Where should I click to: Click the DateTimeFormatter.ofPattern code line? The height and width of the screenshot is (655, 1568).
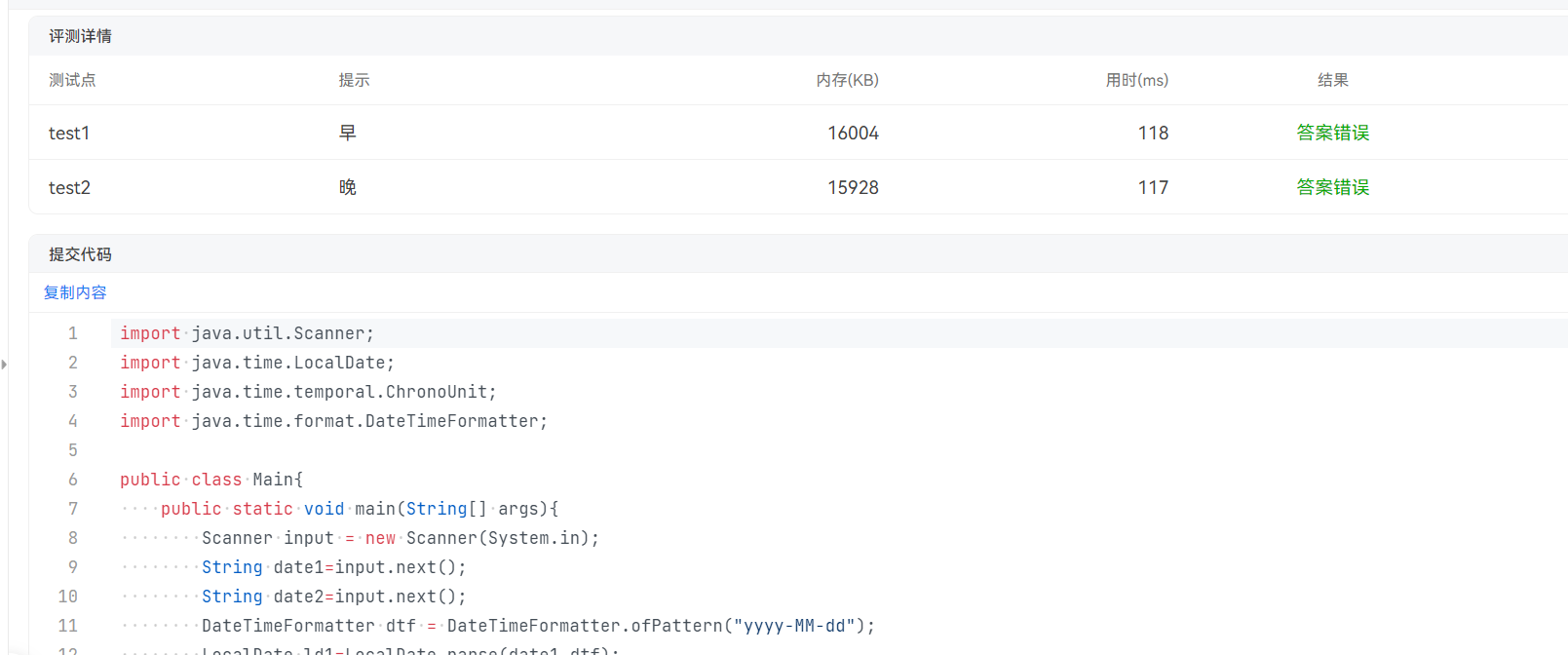[538, 626]
